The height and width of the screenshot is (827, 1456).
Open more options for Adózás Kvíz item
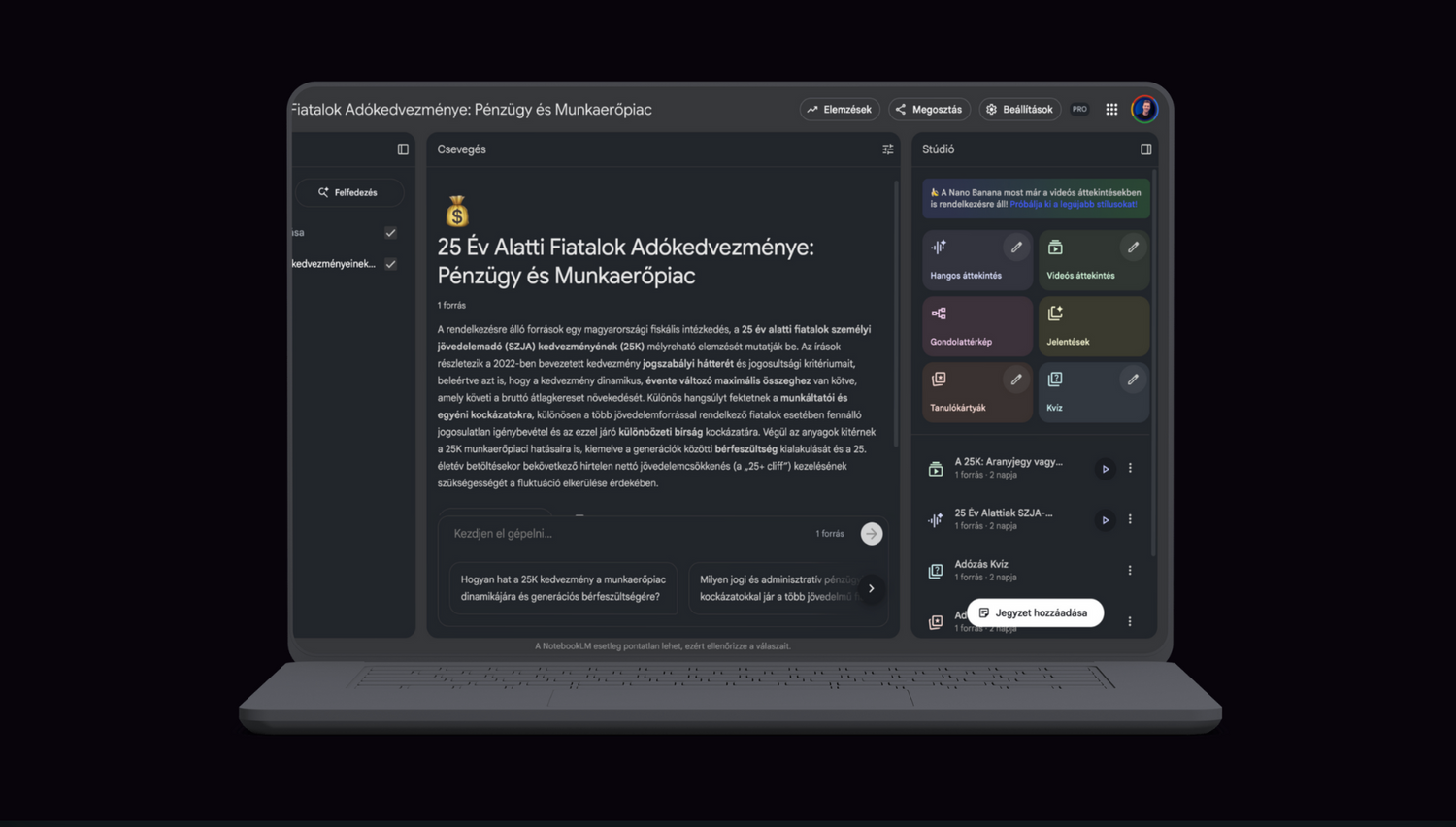tap(1130, 571)
